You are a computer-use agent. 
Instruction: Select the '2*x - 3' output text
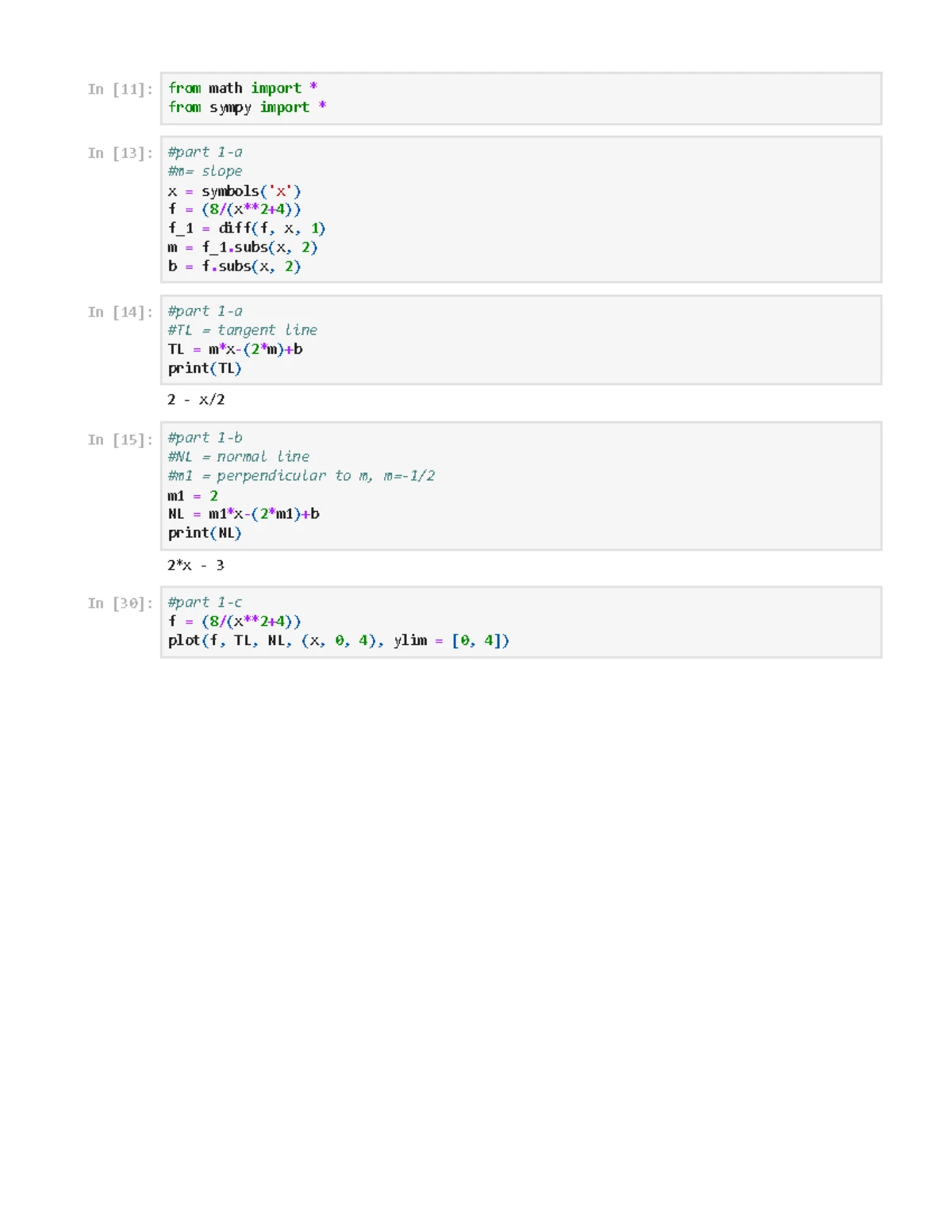[196, 566]
